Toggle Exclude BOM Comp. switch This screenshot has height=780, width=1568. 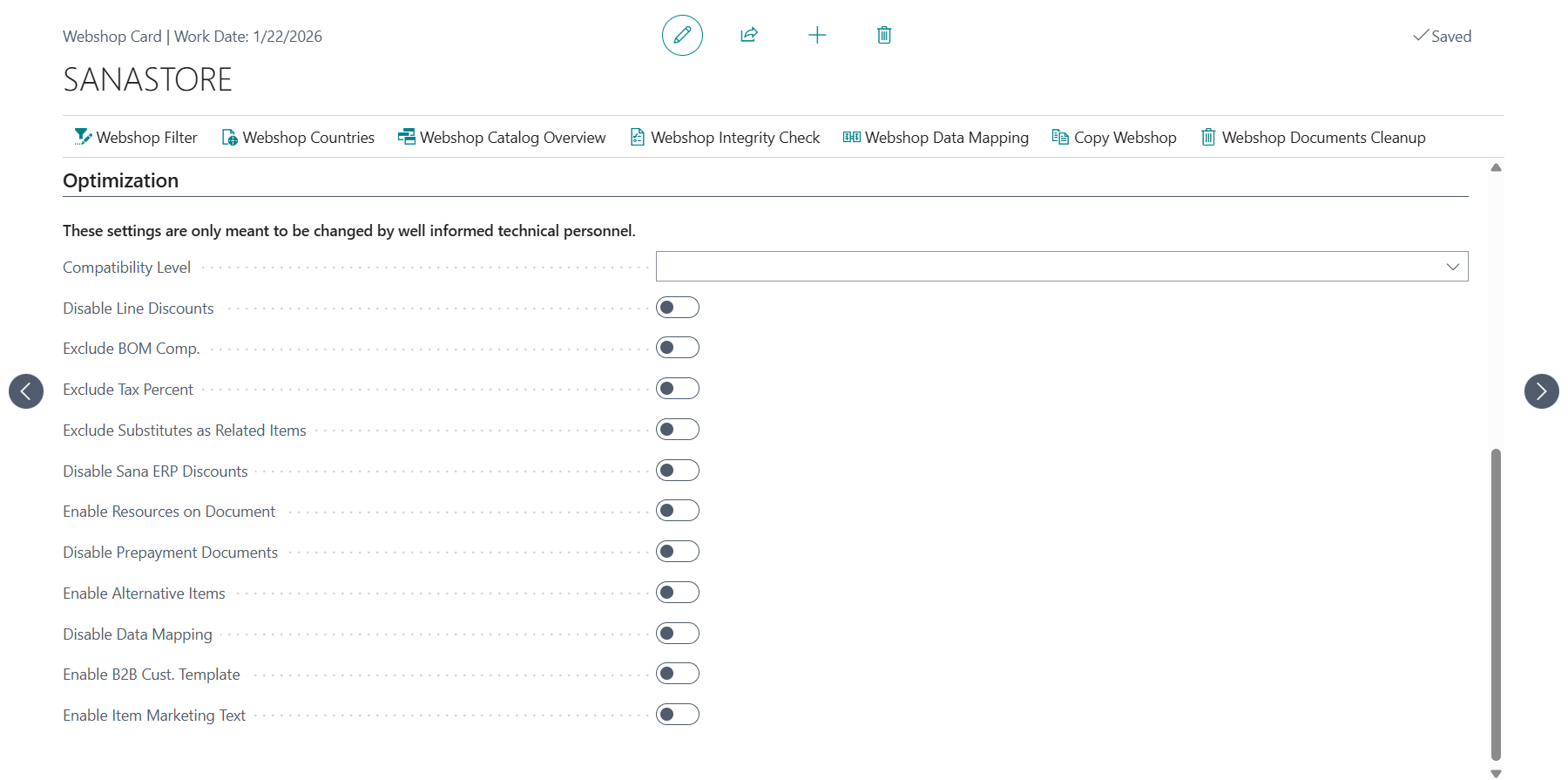tap(678, 348)
